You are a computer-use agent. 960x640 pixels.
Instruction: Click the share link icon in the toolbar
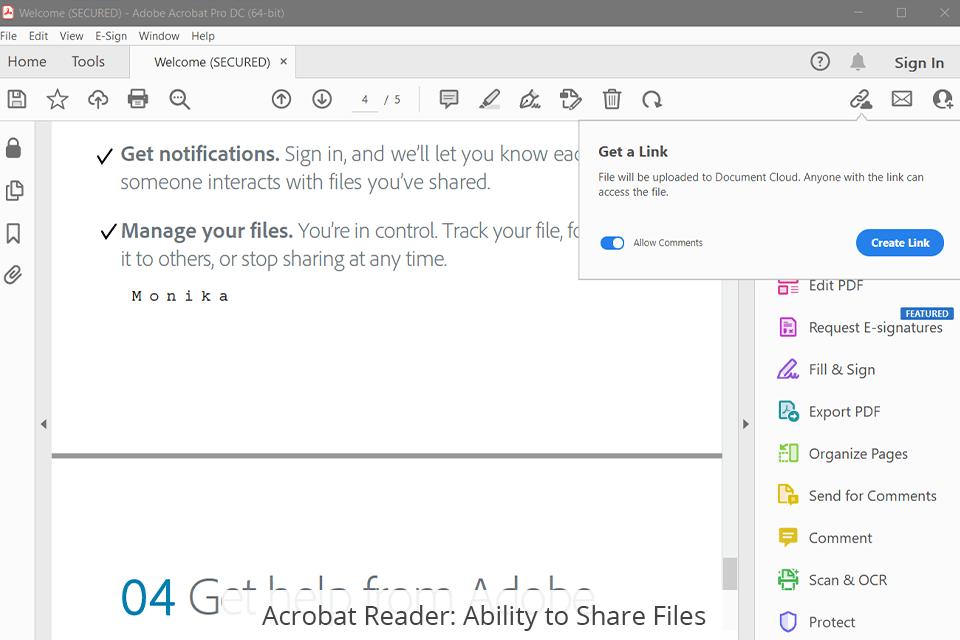tap(861, 99)
